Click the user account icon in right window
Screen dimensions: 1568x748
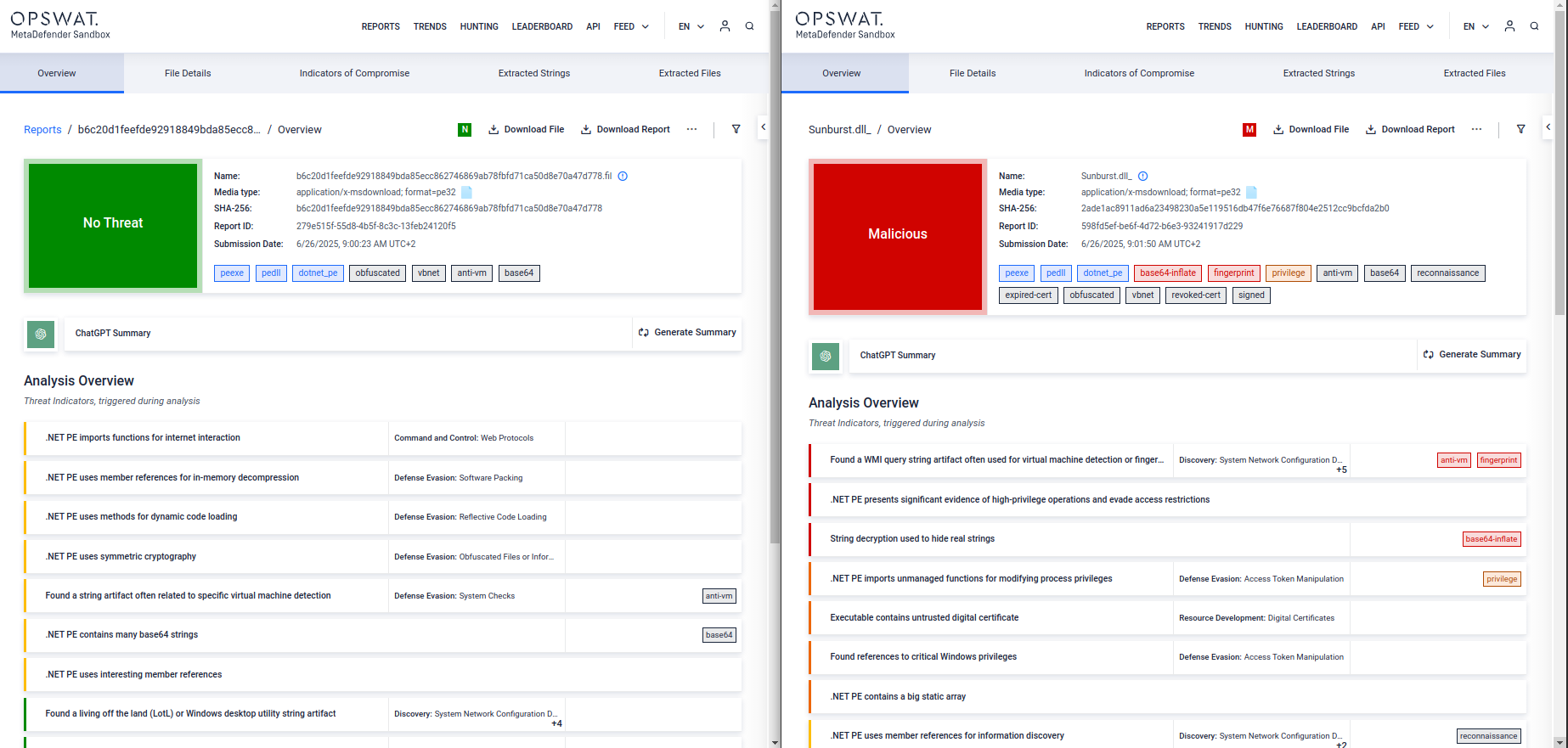pyautogui.click(x=1509, y=26)
